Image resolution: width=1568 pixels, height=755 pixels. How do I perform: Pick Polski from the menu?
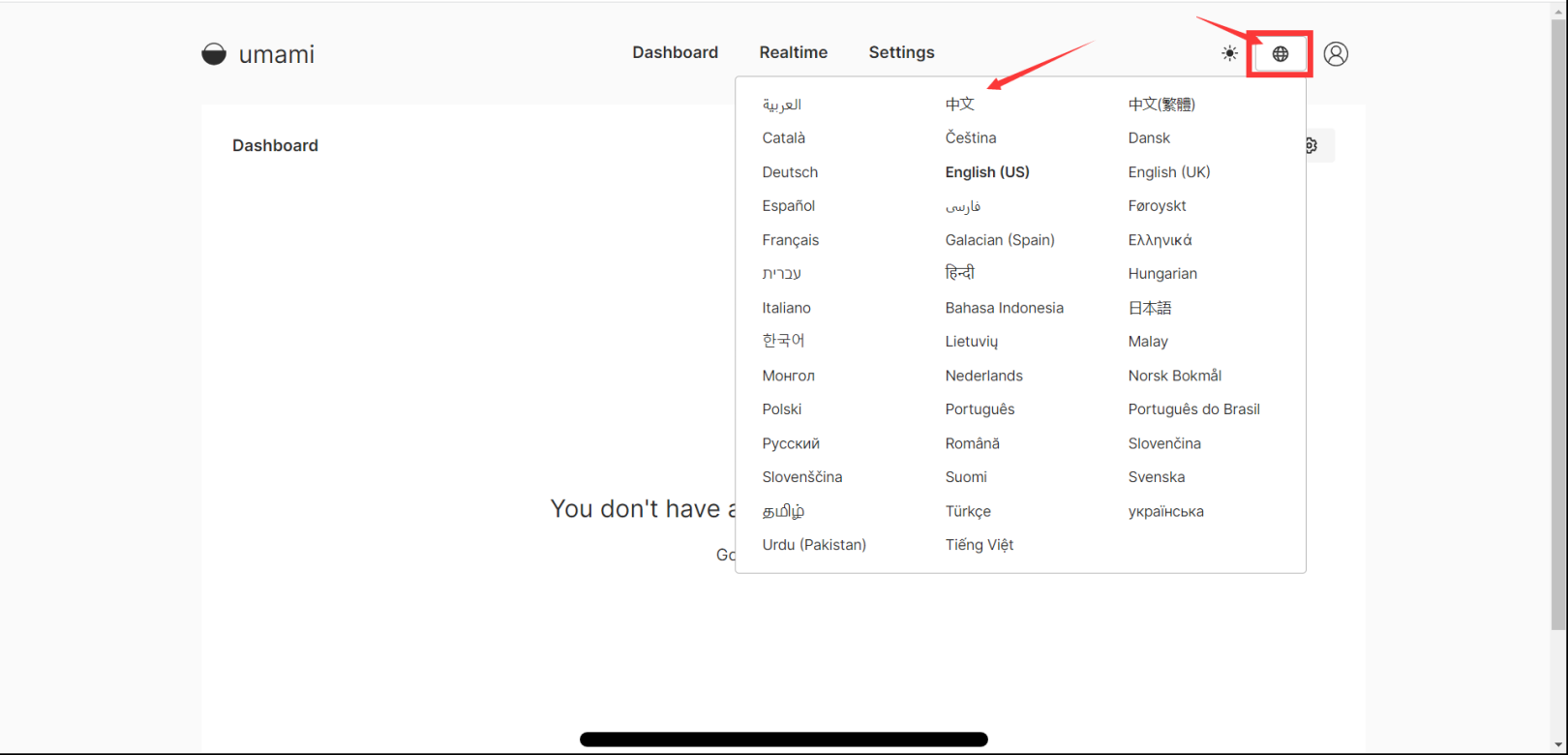point(781,409)
